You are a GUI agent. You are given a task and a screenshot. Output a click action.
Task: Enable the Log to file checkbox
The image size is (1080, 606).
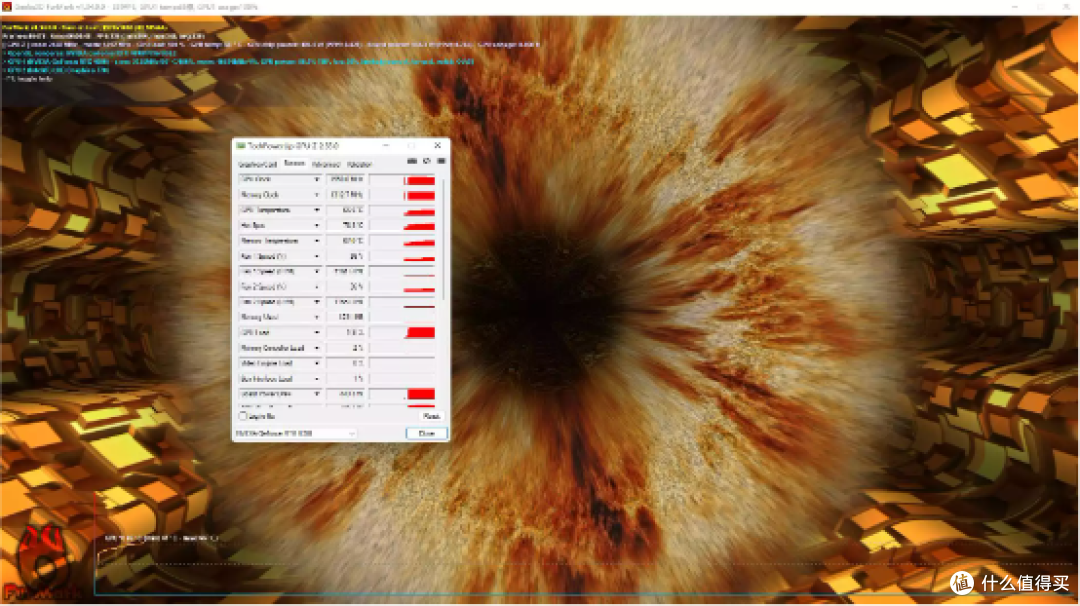tap(242, 417)
